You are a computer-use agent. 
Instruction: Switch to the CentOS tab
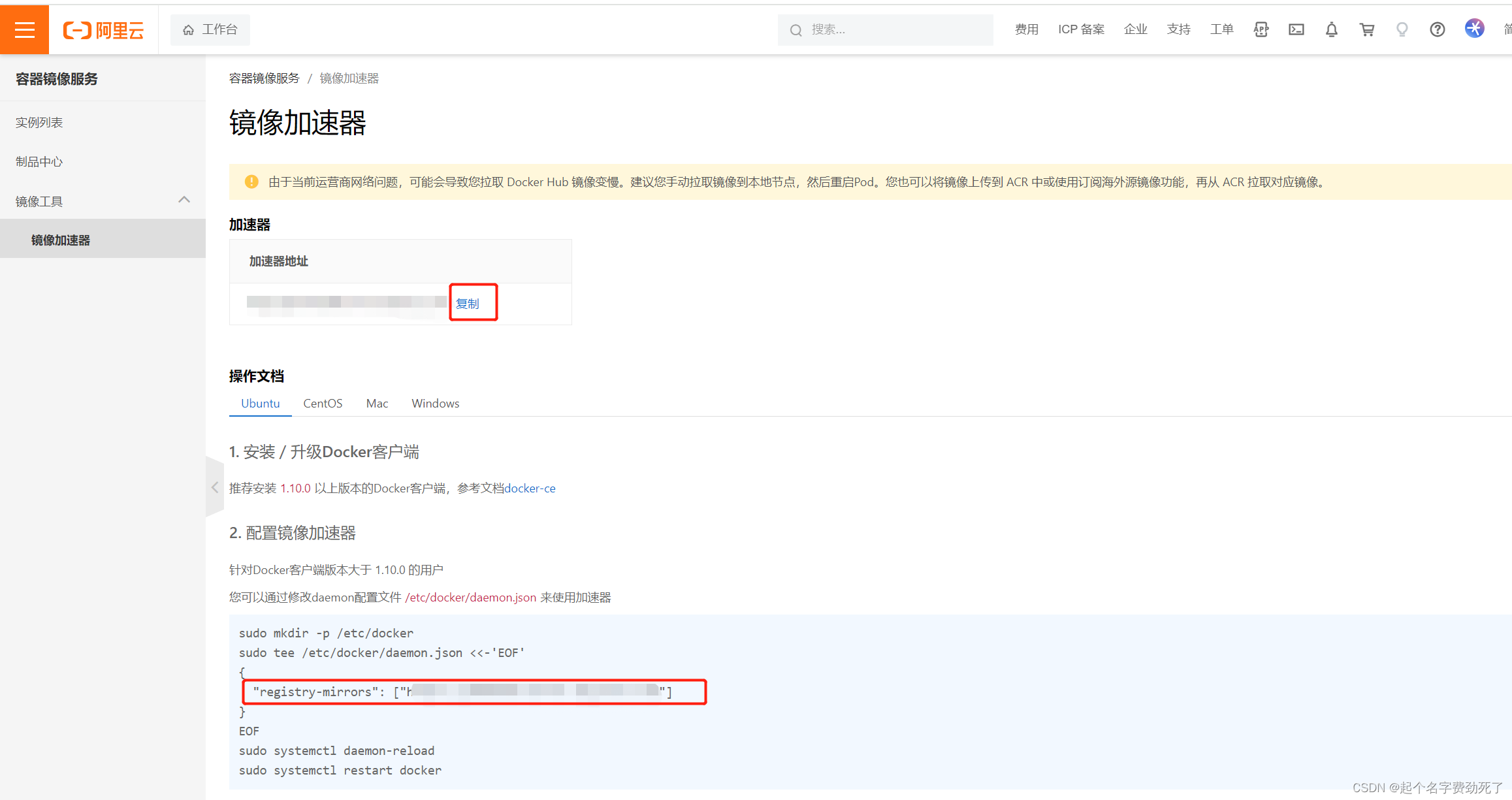(323, 403)
